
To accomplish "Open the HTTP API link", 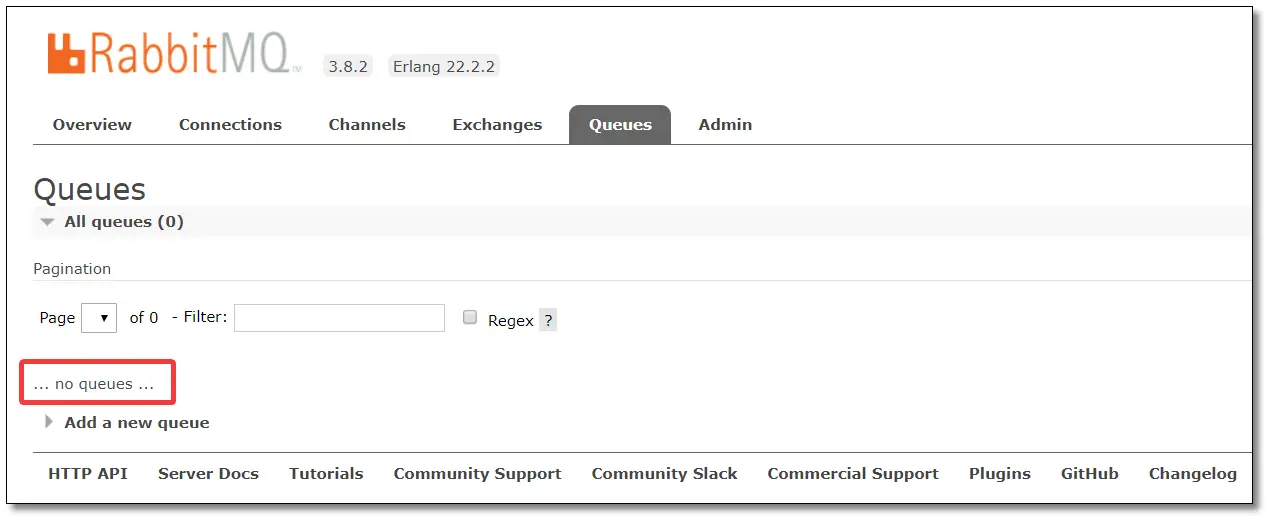I will (88, 474).
